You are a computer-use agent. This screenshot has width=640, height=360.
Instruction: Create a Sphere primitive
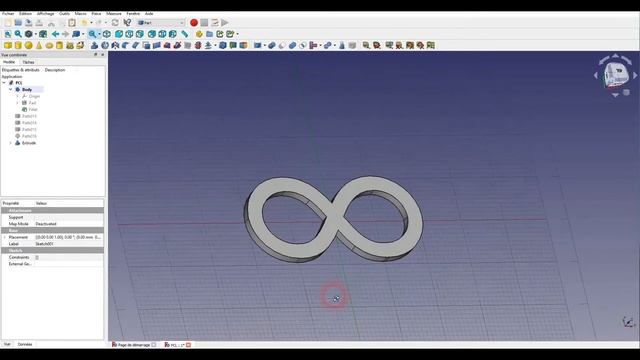[29, 45]
